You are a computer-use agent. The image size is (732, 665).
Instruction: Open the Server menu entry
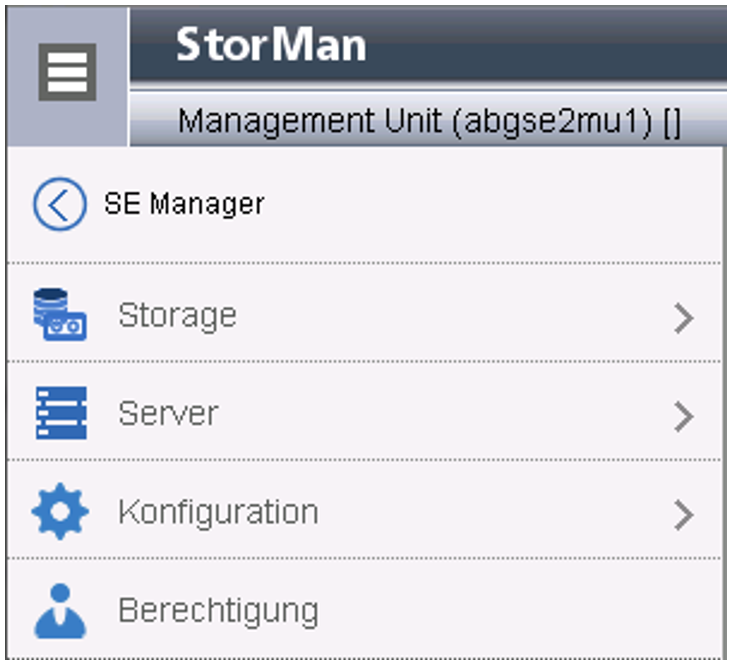pyautogui.click(x=167, y=413)
